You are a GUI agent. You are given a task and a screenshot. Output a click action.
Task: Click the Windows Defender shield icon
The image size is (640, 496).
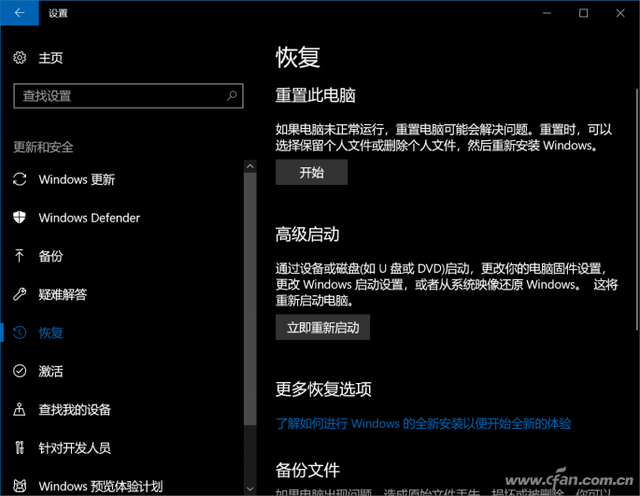click(20, 218)
